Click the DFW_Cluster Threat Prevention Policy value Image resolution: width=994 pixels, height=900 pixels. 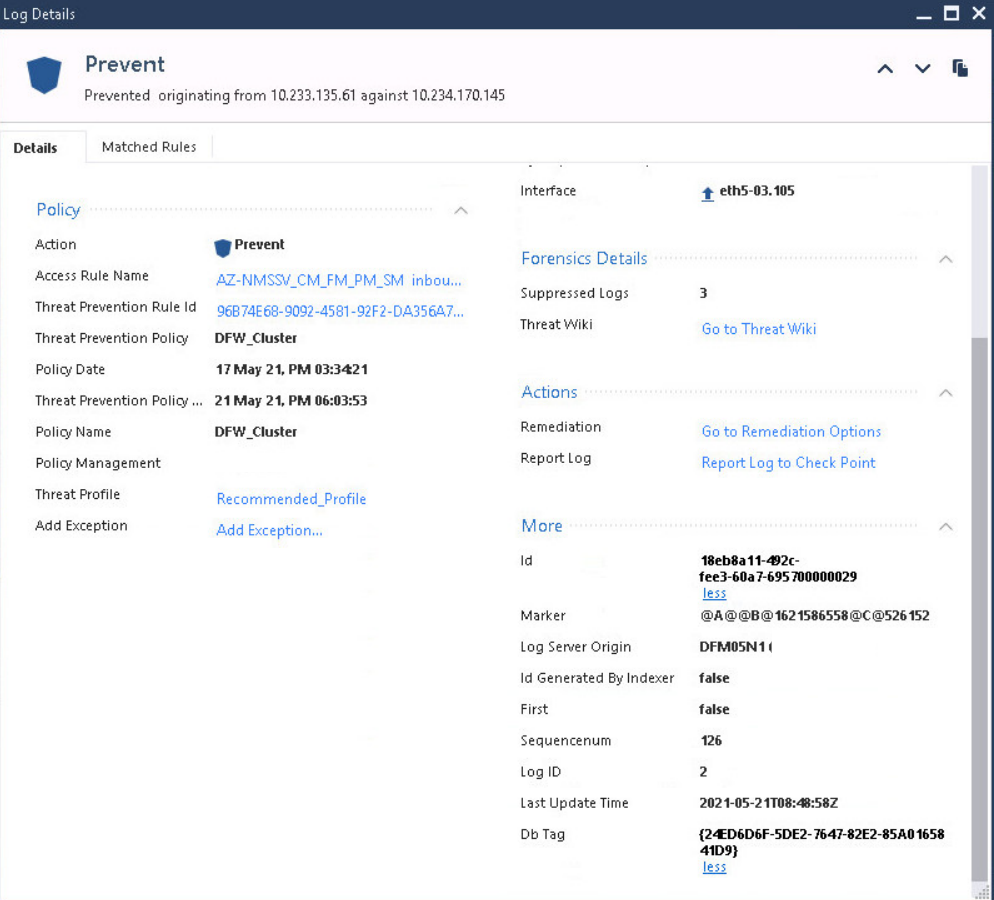pyautogui.click(x=255, y=338)
